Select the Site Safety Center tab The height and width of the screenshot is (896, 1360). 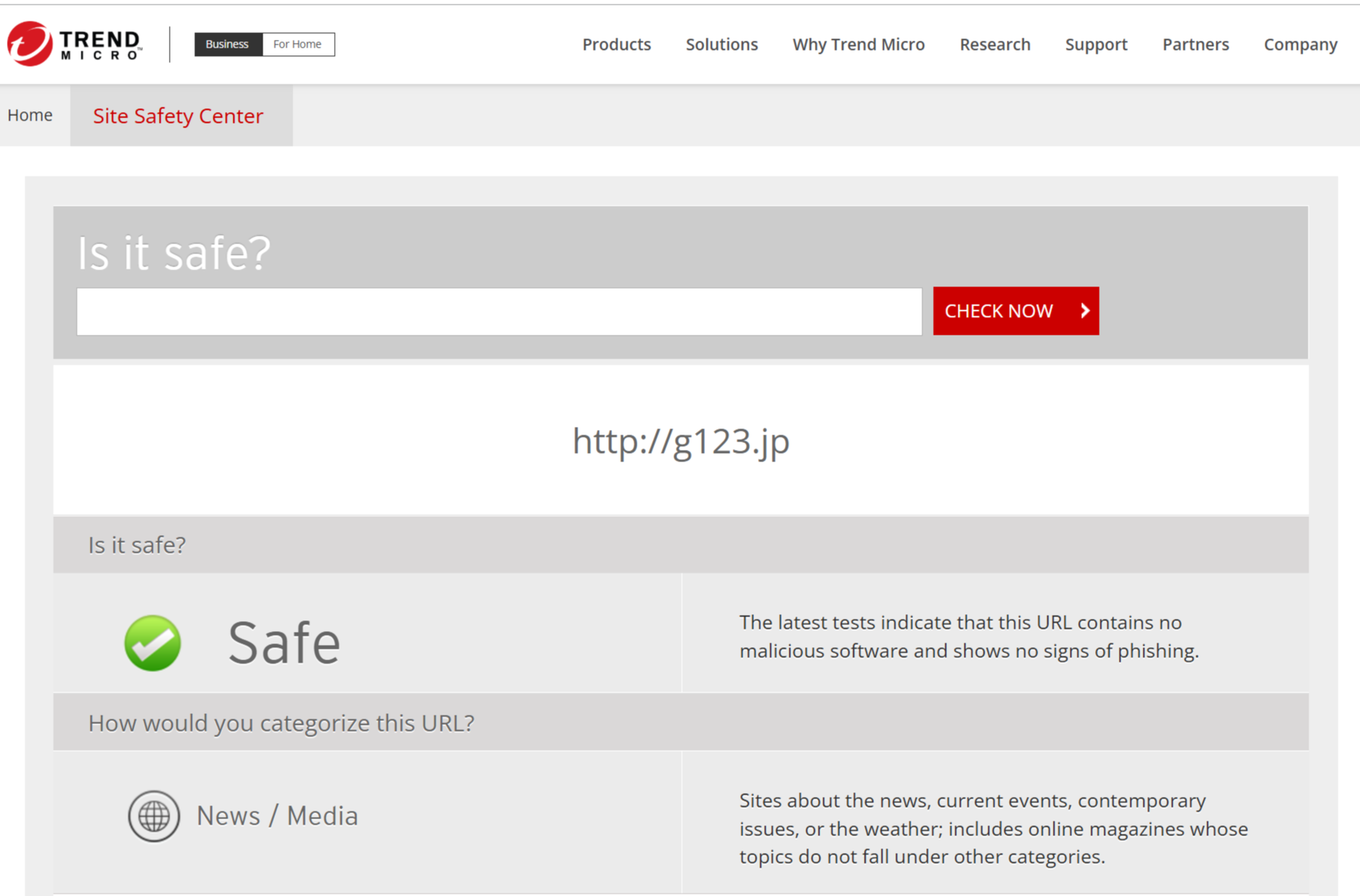178,116
